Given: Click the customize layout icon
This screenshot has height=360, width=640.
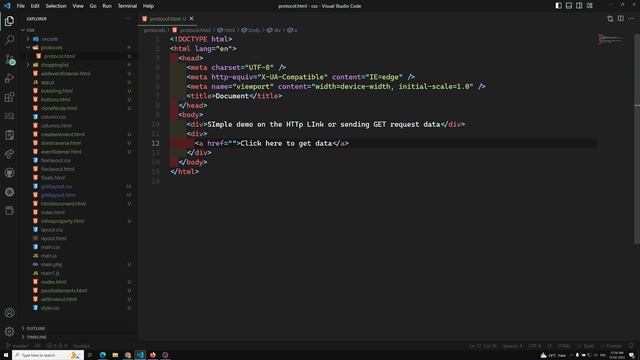Looking at the screenshot, I should pyautogui.click(x=590, y=6).
